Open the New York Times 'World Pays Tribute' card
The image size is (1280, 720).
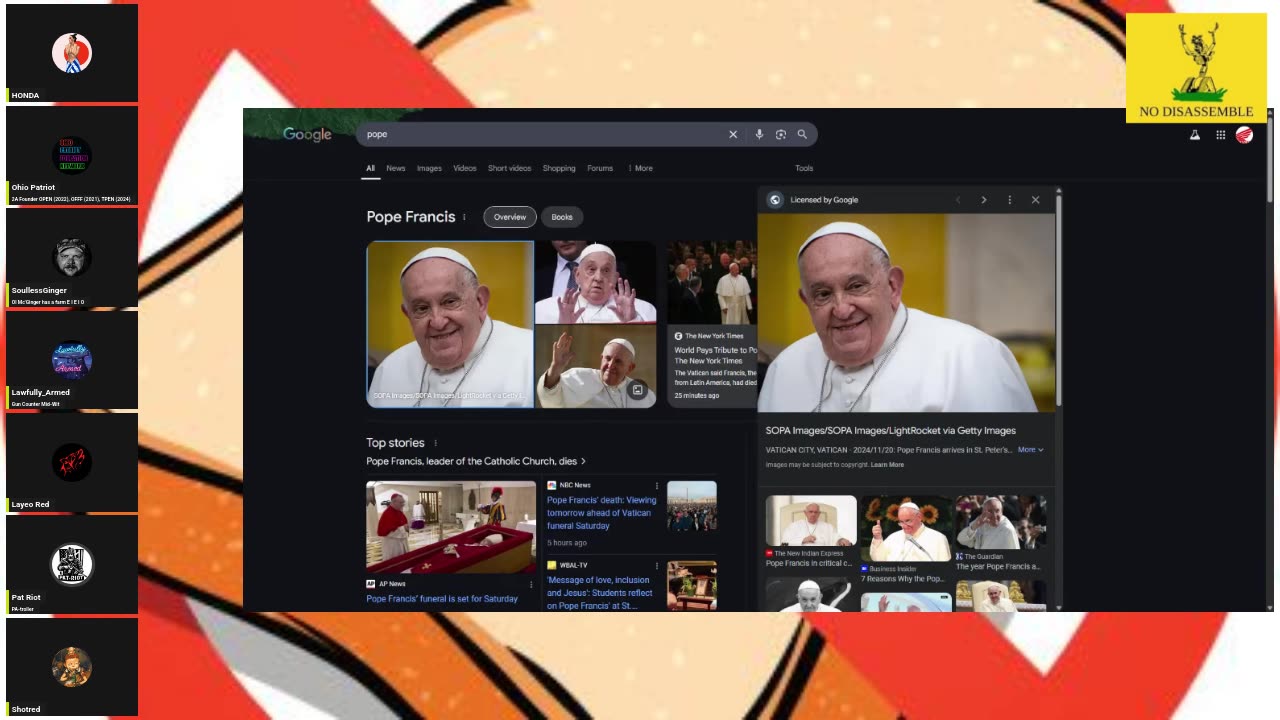(713, 324)
